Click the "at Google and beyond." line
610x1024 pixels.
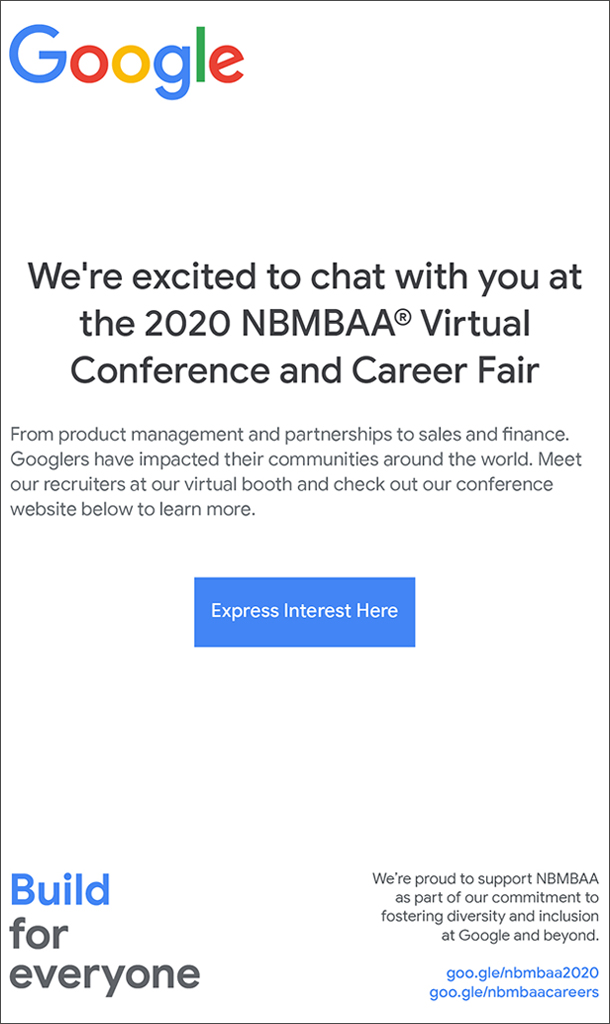point(520,935)
